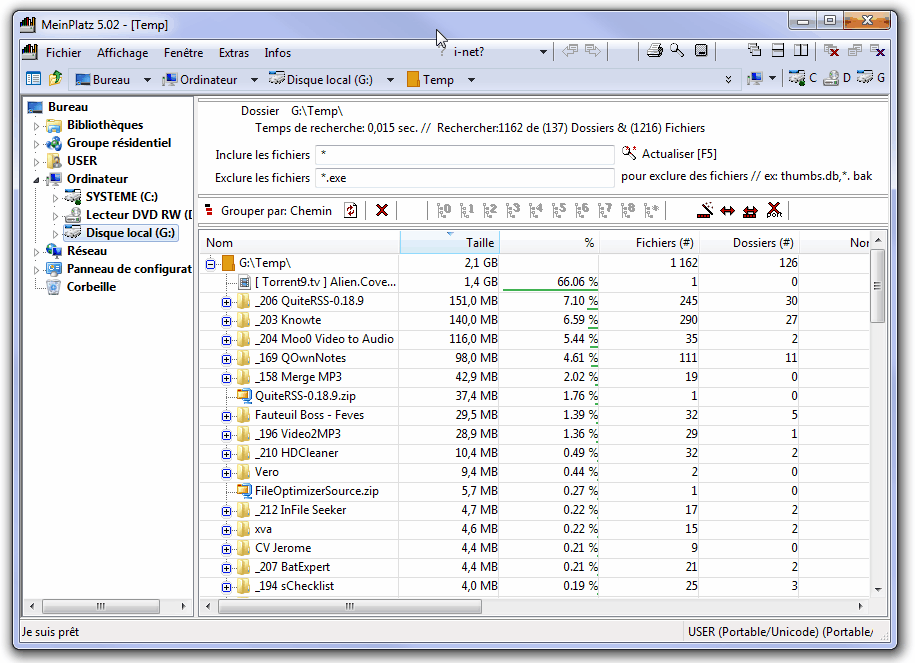Click the print icon in the toolbar
This screenshot has width=915, height=663.
tap(654, 51)
